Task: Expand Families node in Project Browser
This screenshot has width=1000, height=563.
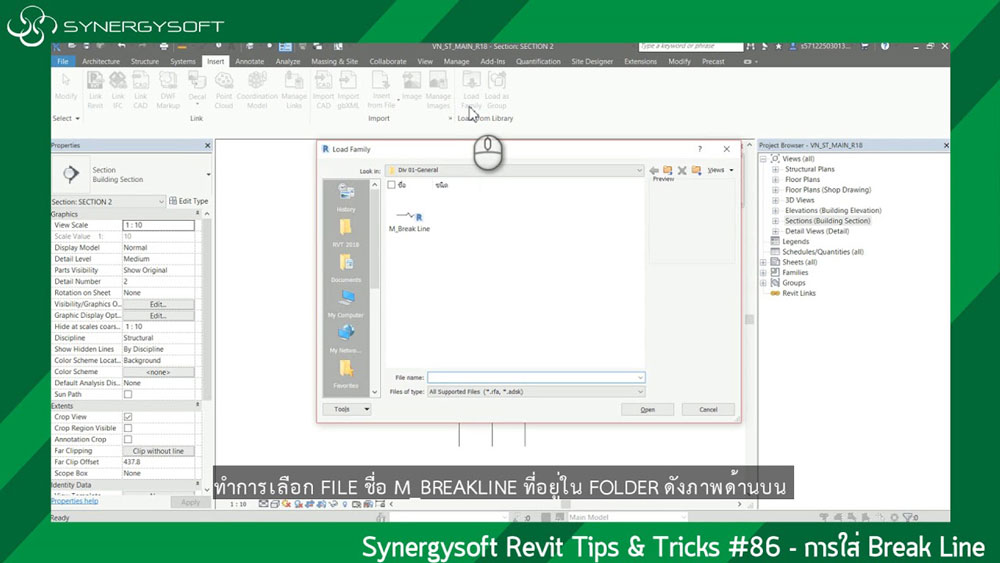Action: tap(763, 273)
